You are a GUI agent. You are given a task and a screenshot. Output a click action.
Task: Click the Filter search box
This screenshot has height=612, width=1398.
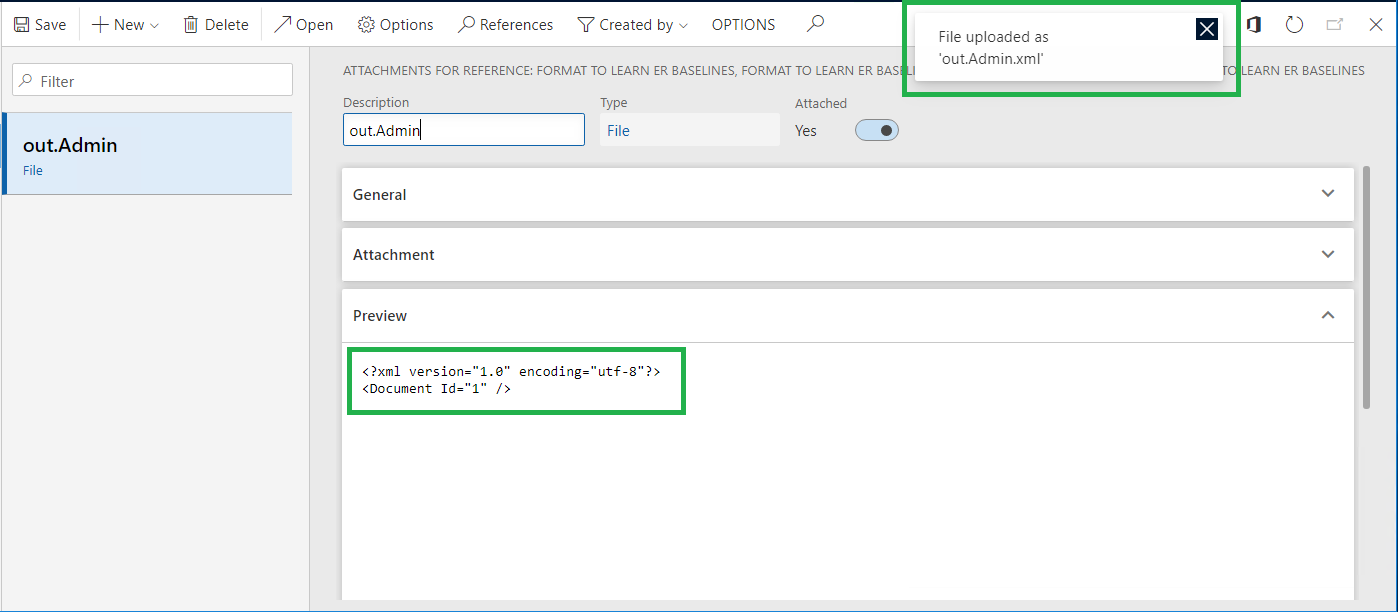coord(151,79)
